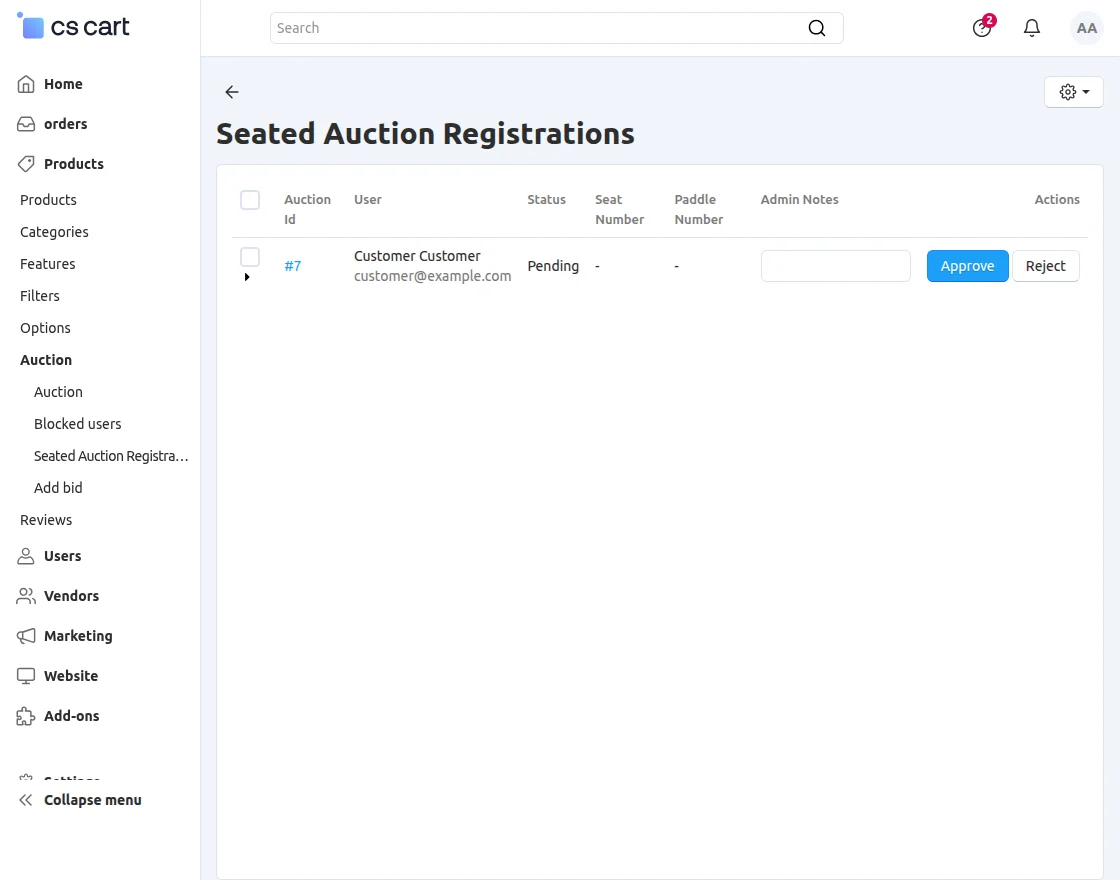Click the Seat Number column header
1120x880 pixels.
(619, 209)
